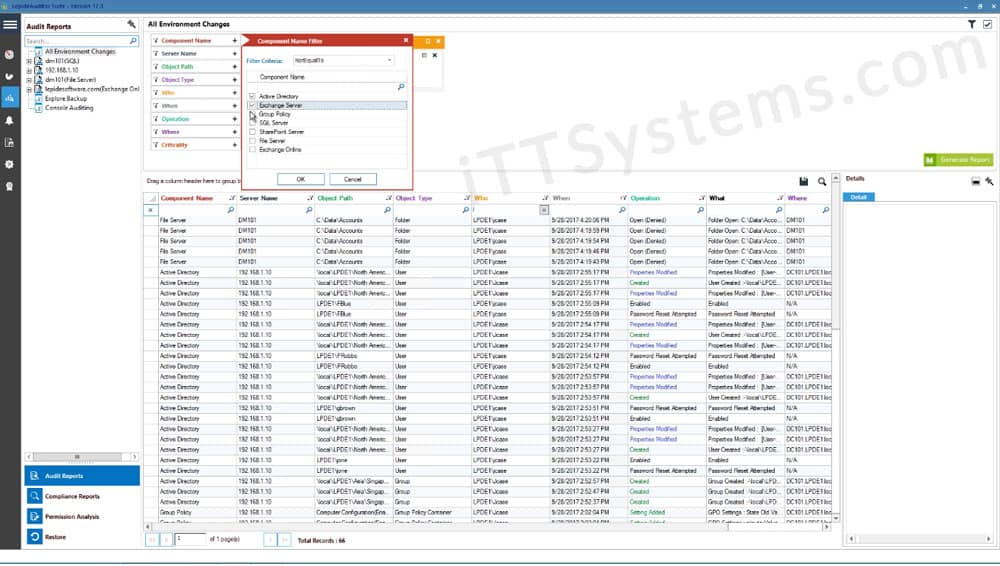The height and width of the screenshot is (566, 1000).
Task: Open the Permission Analysis section
Action: (82, 517)
